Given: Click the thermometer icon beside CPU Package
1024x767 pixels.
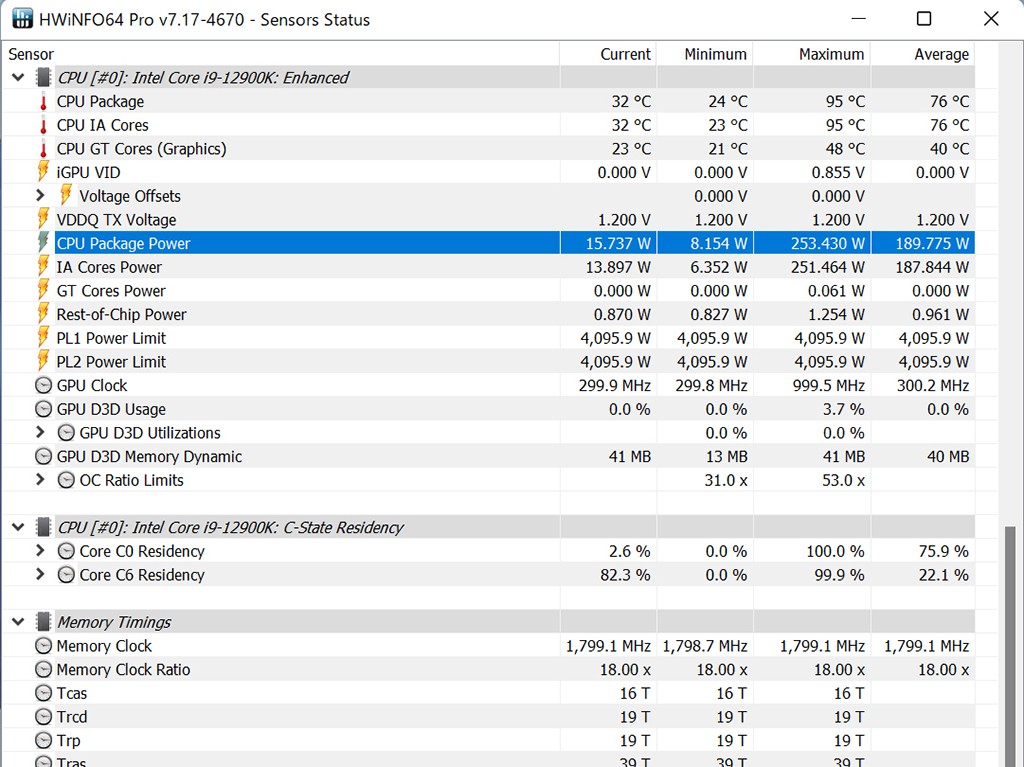Looking at the screenshot, I should click(43, 102).
